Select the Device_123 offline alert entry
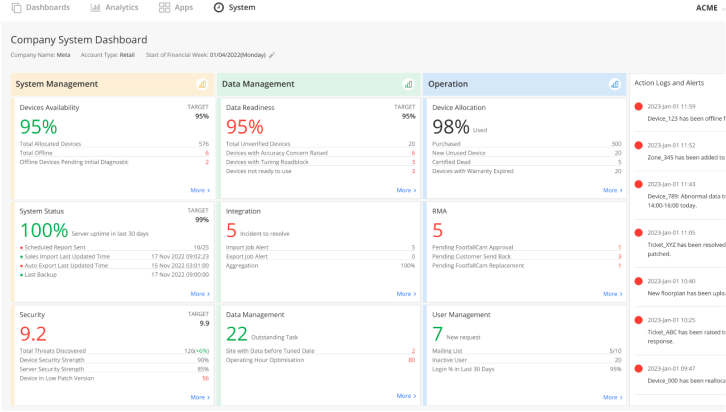The height and width of the screenshot is (412, 726). click(x=679, y=112)
